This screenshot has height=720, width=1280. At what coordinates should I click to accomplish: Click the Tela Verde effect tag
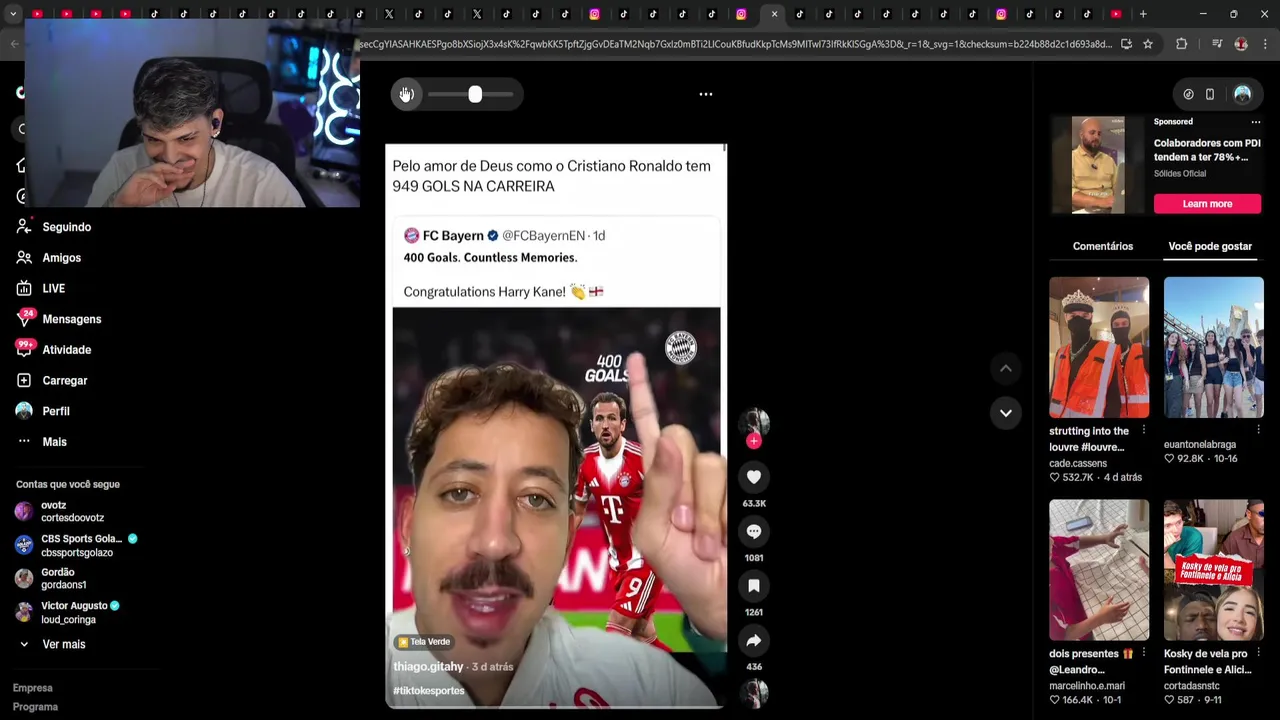pyautogui.click(x=424, y=642)
